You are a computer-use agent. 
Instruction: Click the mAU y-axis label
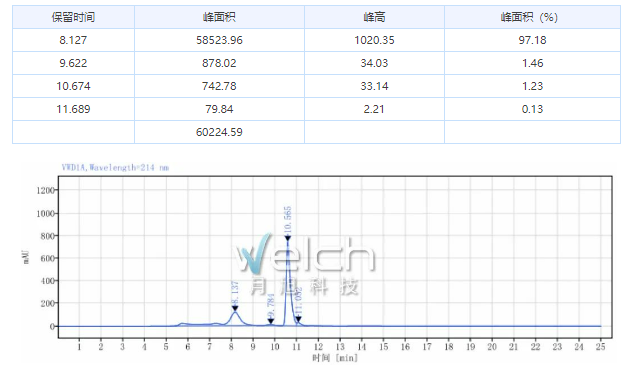(26, 257)
